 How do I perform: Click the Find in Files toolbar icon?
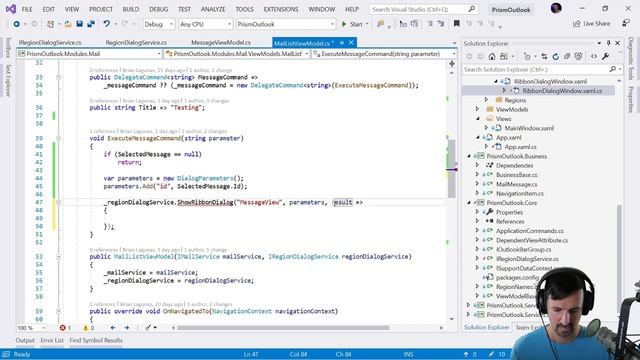pyautogui.click(x=380, y=24)
